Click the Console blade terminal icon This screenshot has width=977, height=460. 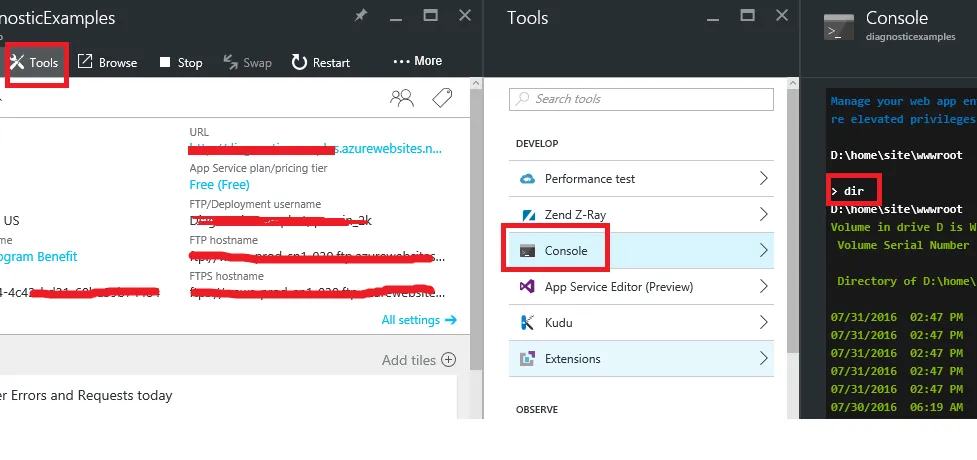tap(838, 27)
